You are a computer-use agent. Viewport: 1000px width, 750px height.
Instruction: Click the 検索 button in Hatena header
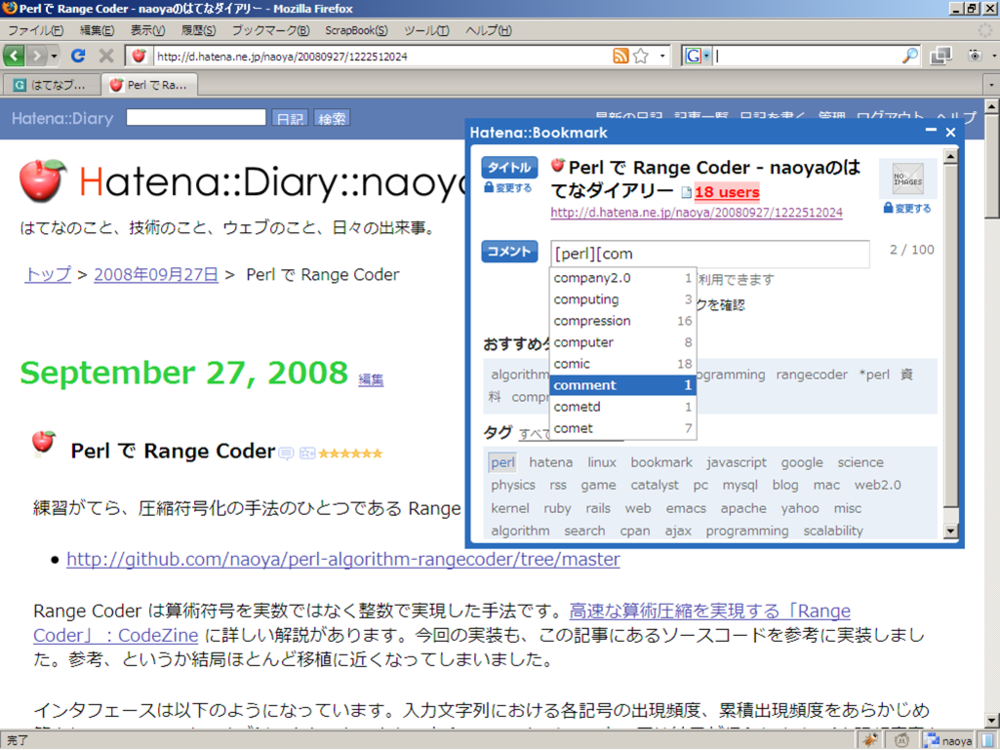click(332, 118)
